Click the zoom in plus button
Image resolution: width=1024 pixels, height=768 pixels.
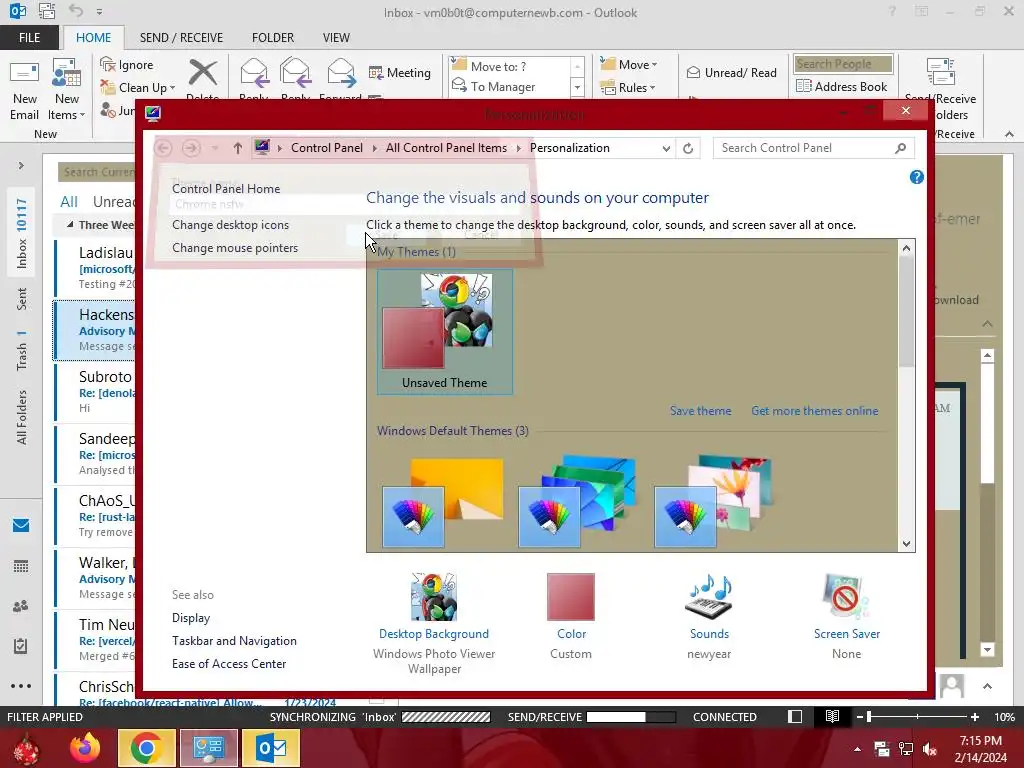tap(974, 716)
